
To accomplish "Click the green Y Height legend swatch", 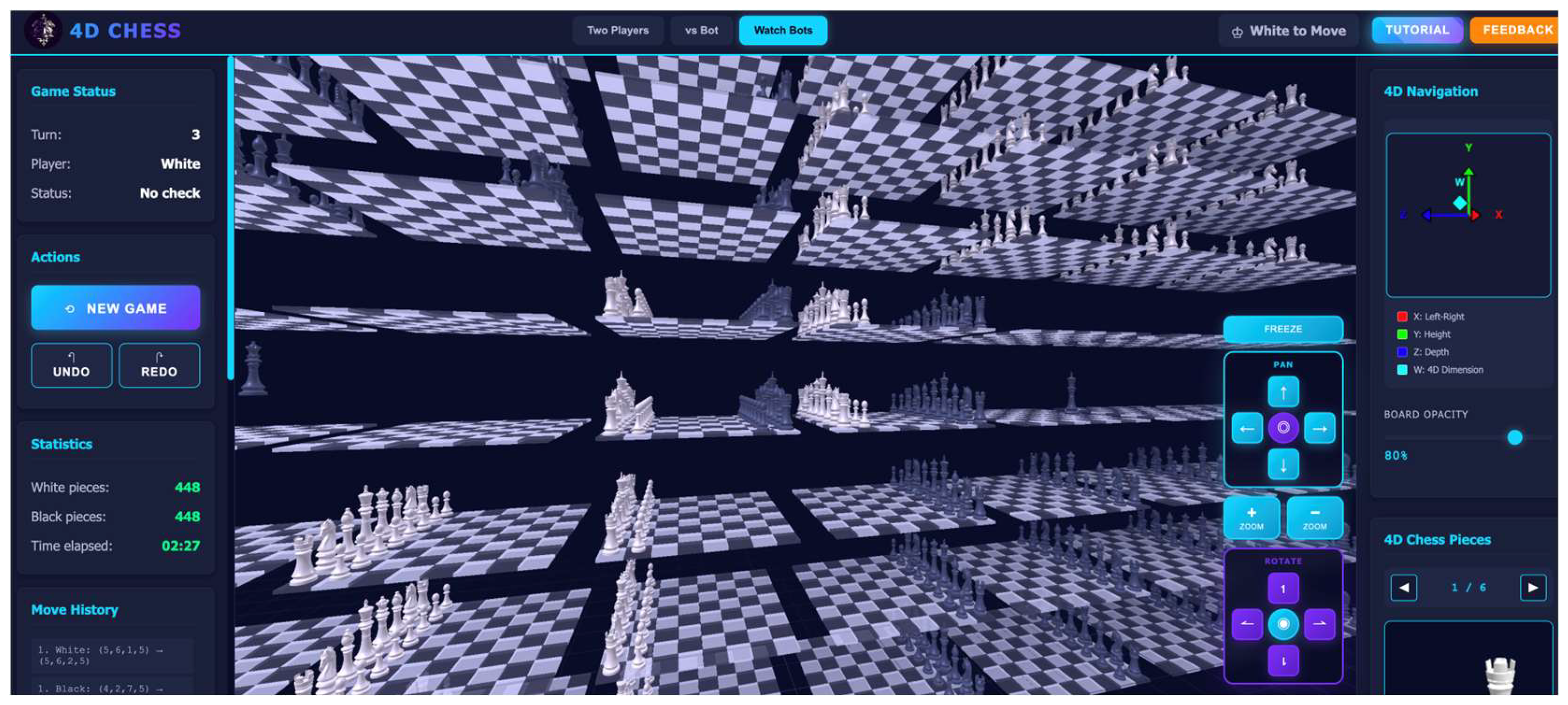I will coord(1402,334).
